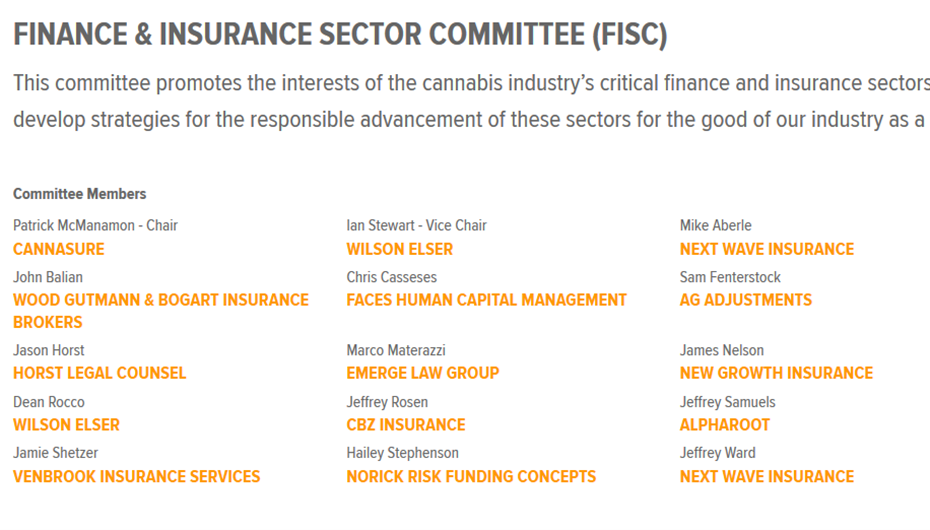The image size is (930, 530).
Task: Open the CBZ INSURANCE link
Action: (406, 425)
